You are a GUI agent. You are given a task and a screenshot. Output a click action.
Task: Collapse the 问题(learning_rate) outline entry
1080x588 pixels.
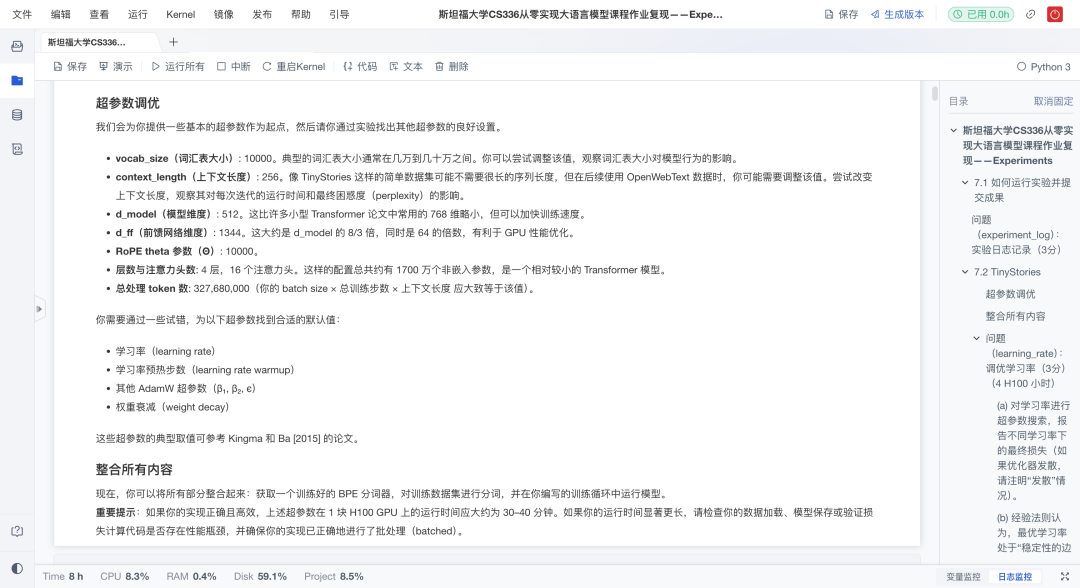click(x=976, y=338)
